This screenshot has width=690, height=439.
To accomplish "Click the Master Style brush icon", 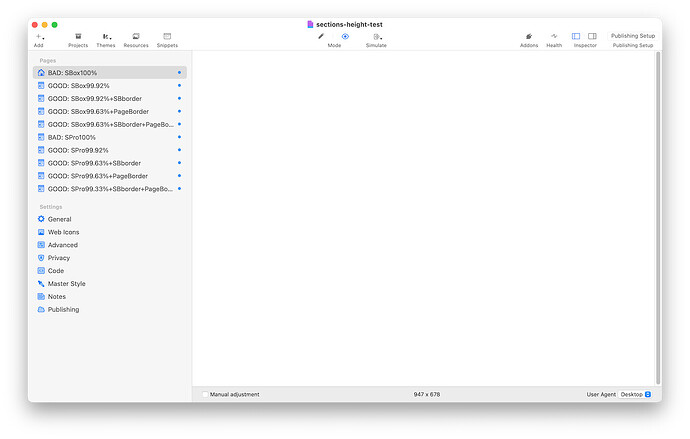I will (x=41, y=284).
